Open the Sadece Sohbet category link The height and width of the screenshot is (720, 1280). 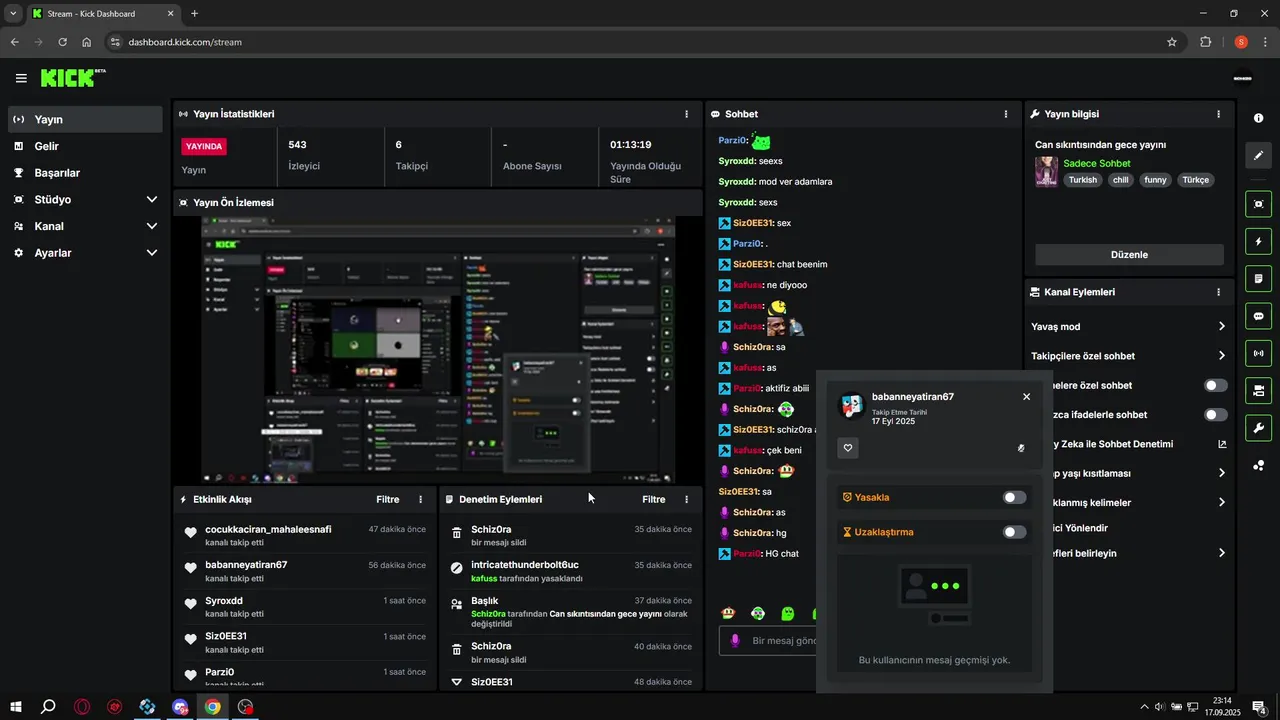[1097, 163]
